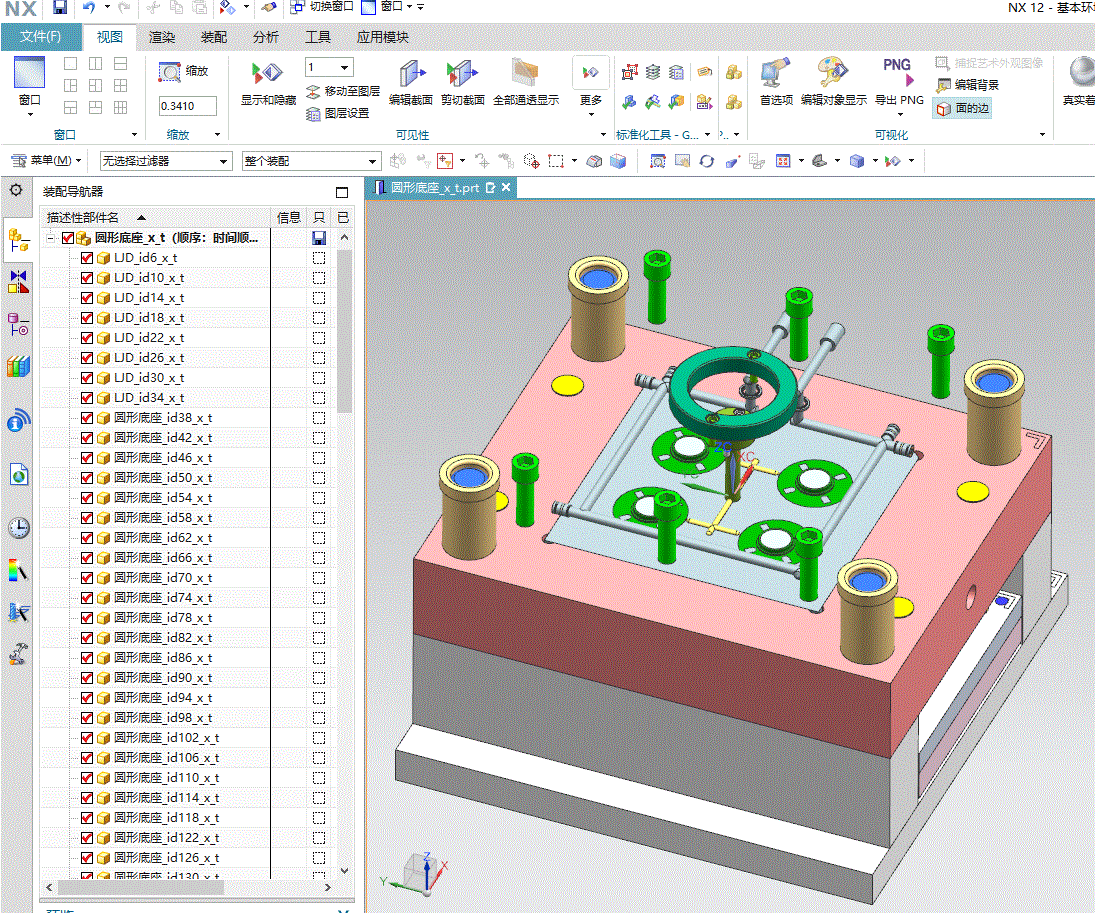Switch to the Analysis (分析) tab
The height and width of the screenshot is (913, 1095).
coord(265,37)
